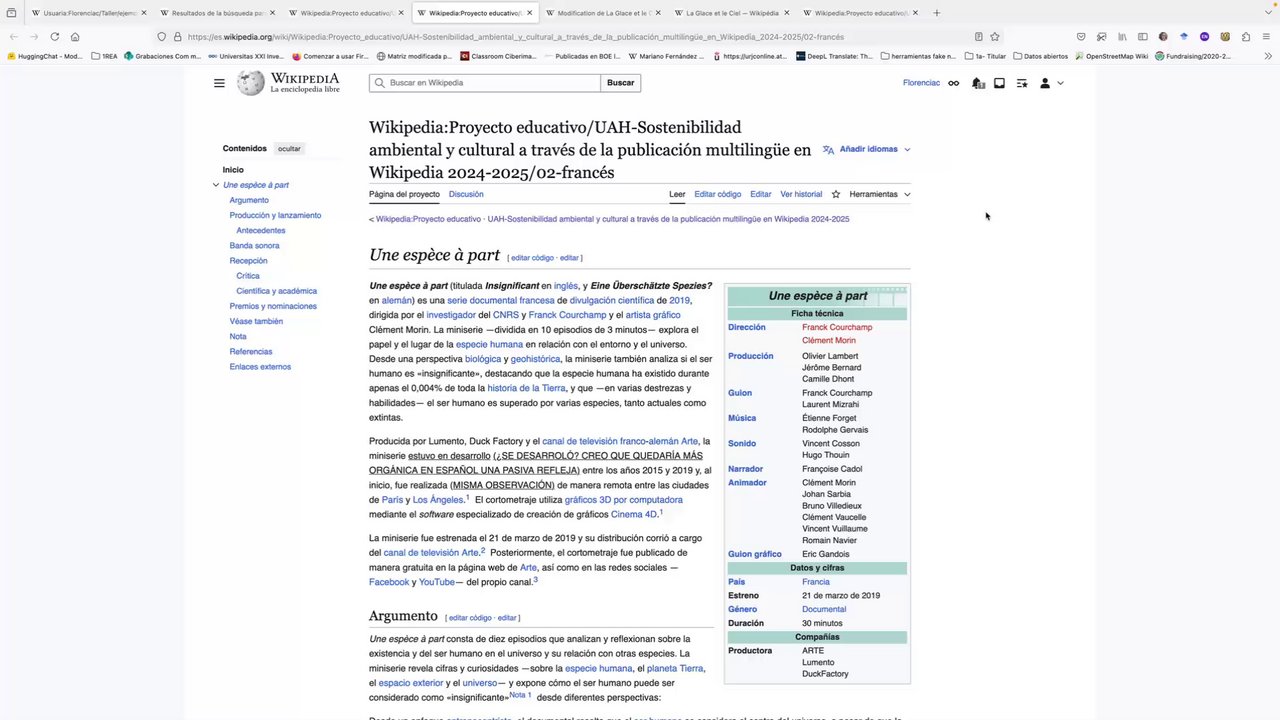Click the Nota 1 footnote link
Image resolution: width=1280 pixels, height=720 pixels.
pos(520,695)
